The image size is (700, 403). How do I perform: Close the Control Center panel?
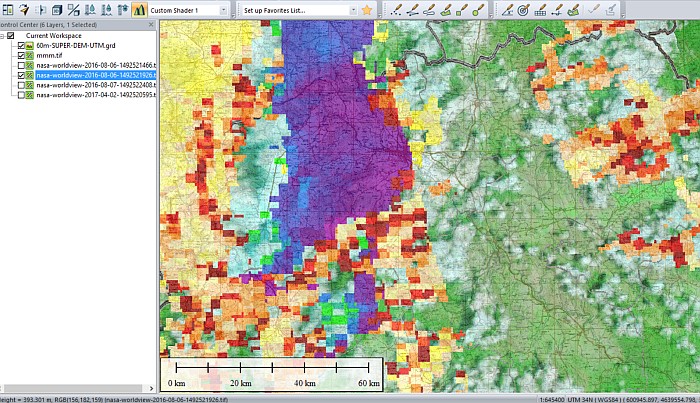click(153, 23)
